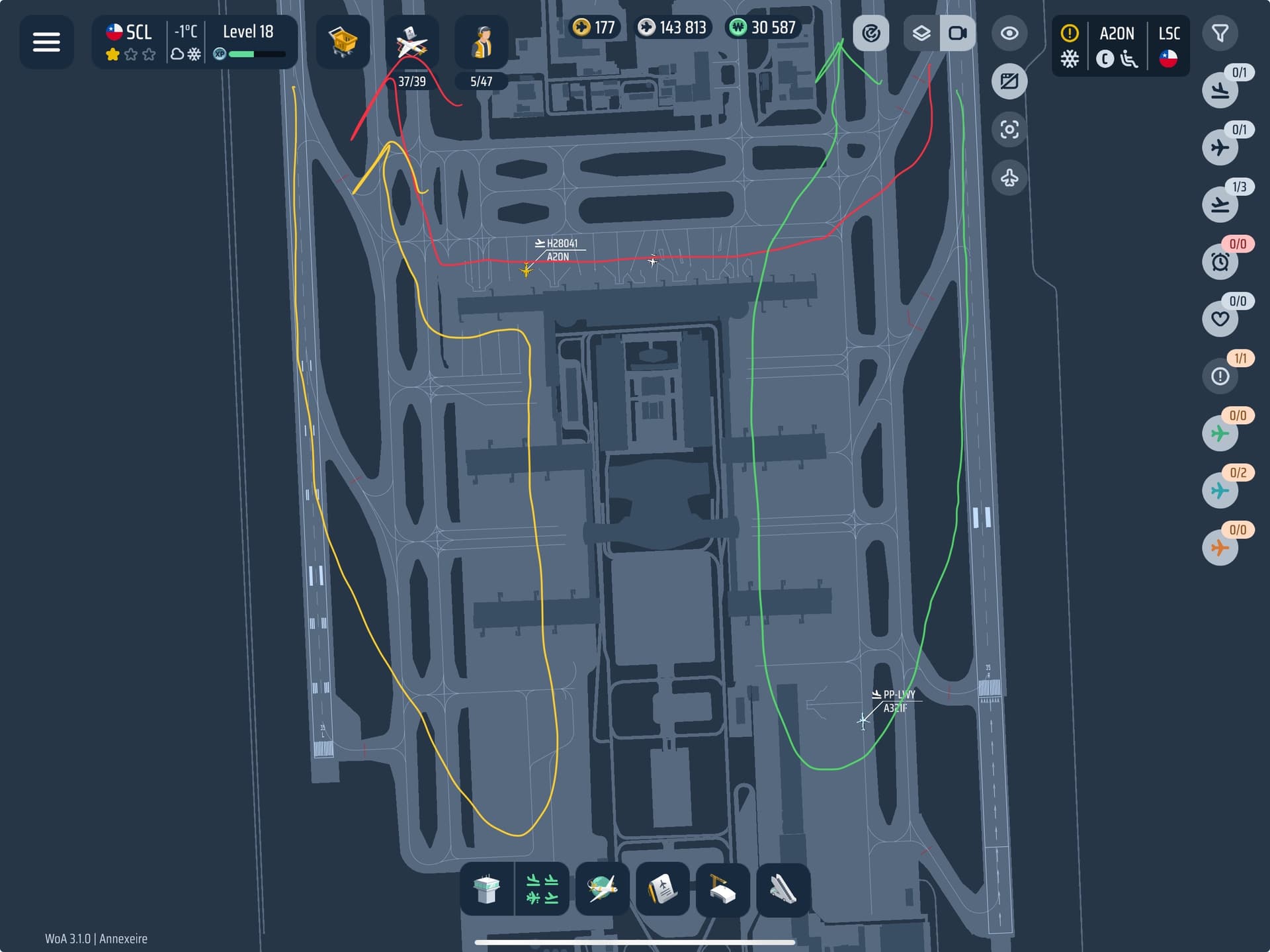Screen dimensions: 1270x952
Task: Toggle the eye visibility button
Action: (1009, 33)
